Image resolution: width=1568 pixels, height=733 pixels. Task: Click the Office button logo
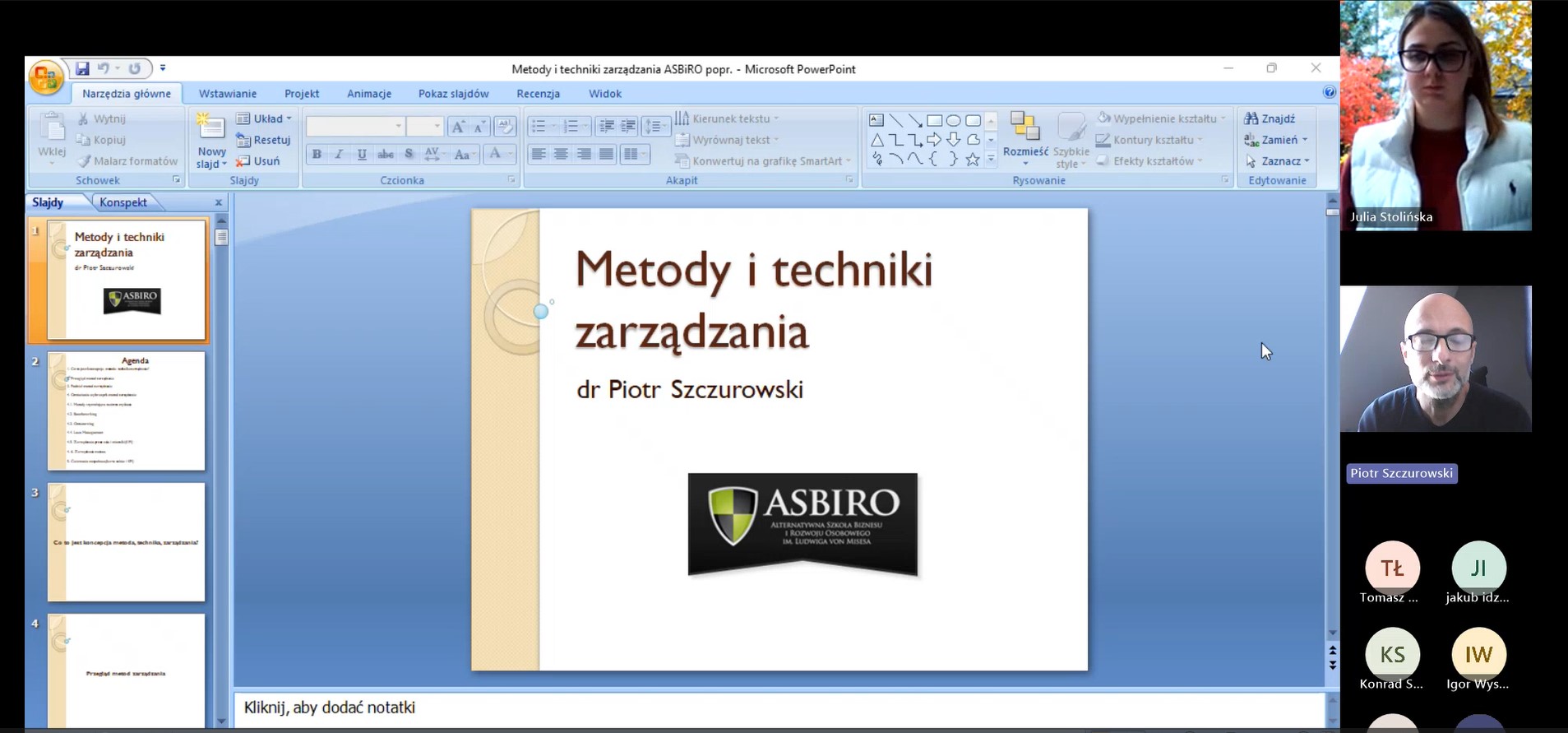pyautogui.click(x=45, y=78)
